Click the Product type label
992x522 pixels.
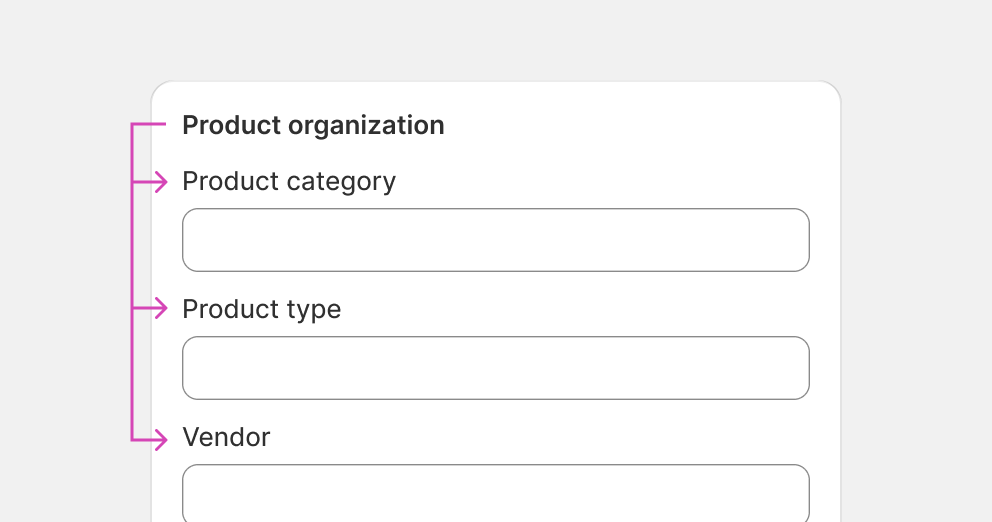click(x=262, y=309)
